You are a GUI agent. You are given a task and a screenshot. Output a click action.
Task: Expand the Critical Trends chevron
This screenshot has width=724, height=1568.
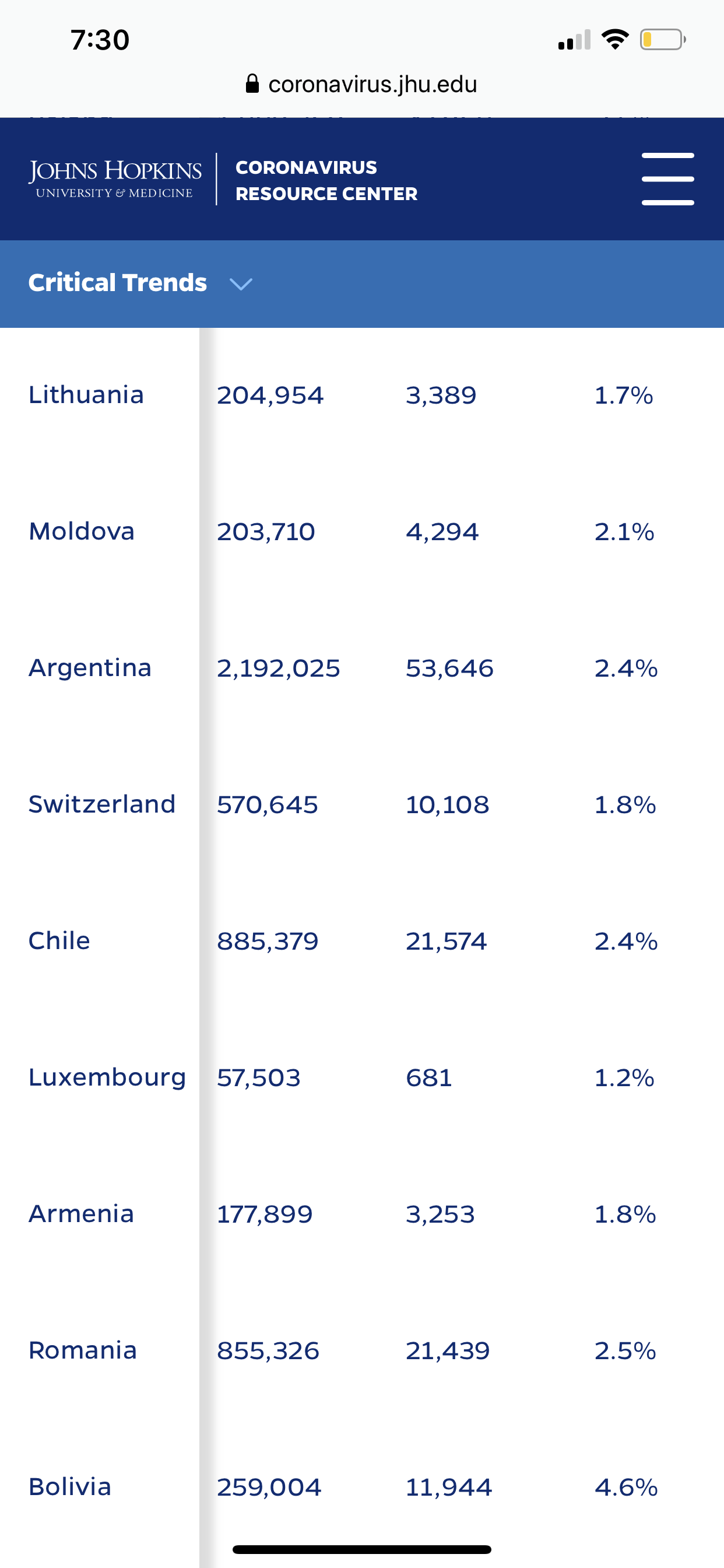click(241, 283)
